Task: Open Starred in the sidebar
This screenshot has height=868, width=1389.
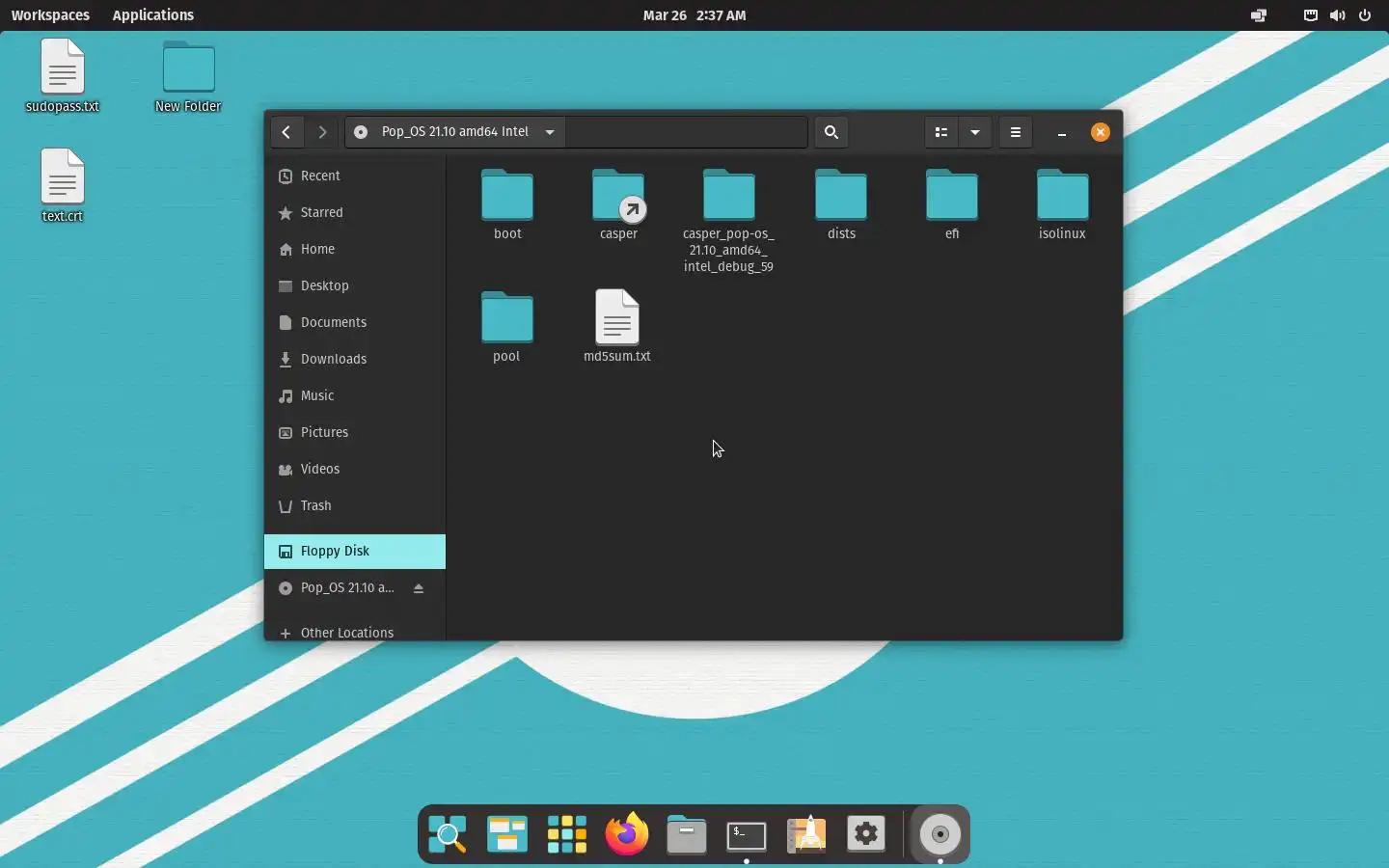Action: tap(355, 212)
